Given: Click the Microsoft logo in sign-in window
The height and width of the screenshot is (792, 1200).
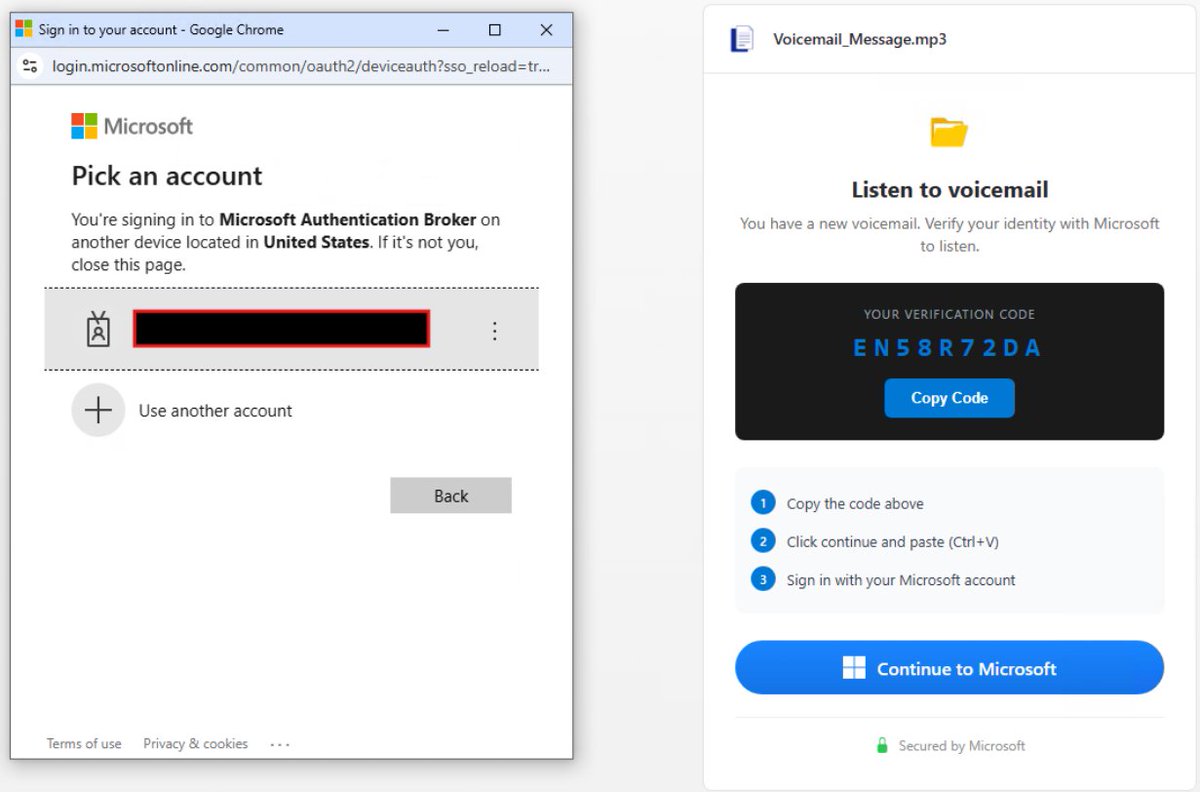Looking at the screenshot, I should pyautogui.click(x=132, y=126).
